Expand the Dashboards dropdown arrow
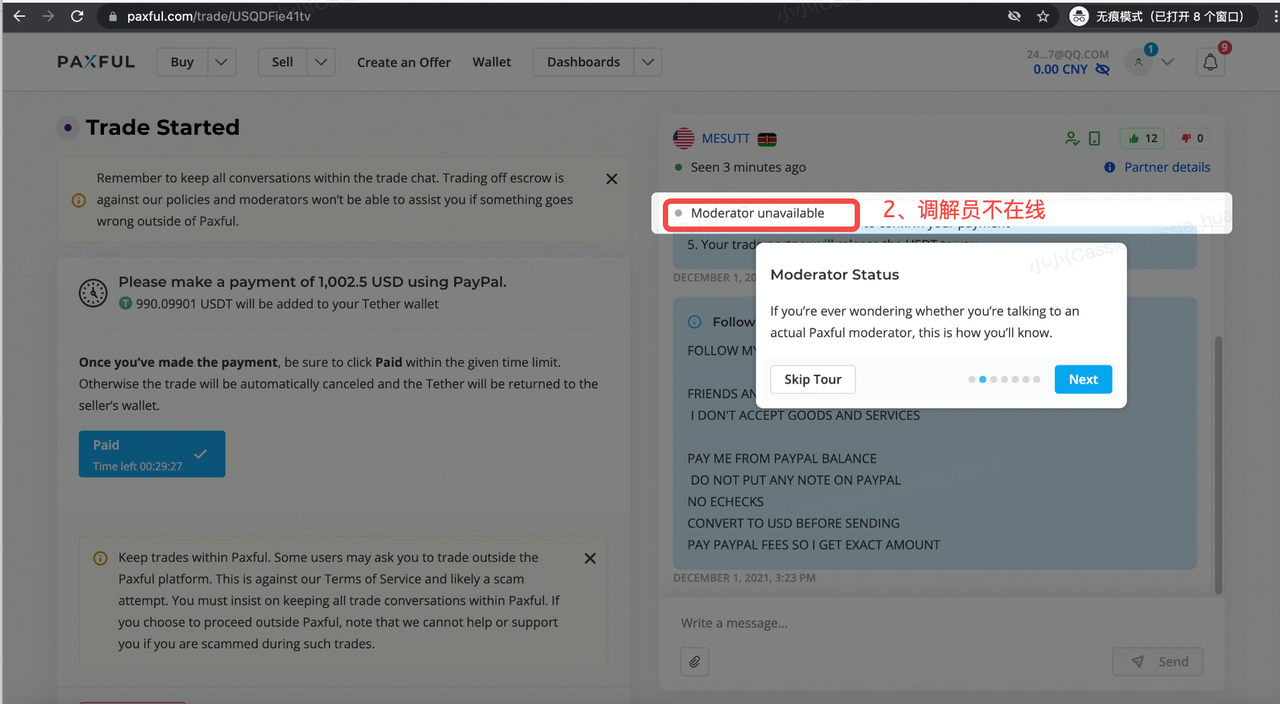 tap(648, 62)
